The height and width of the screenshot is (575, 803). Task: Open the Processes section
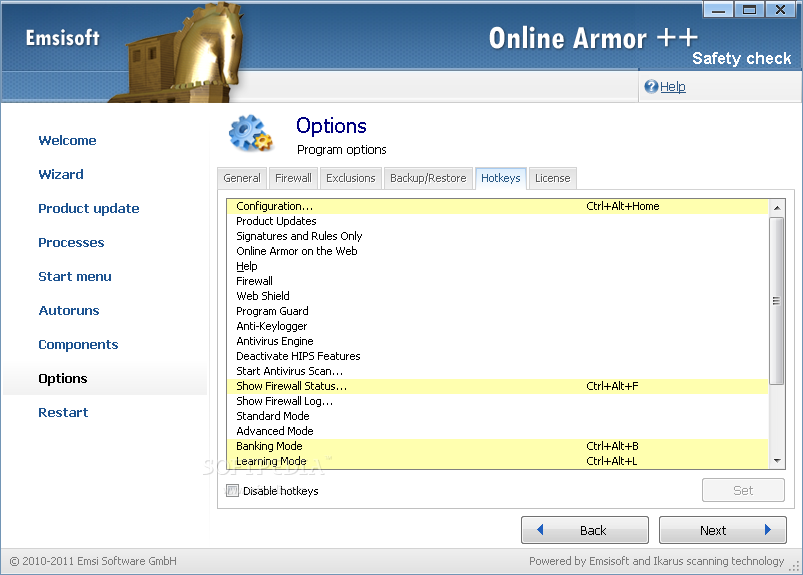pos(71,243)
